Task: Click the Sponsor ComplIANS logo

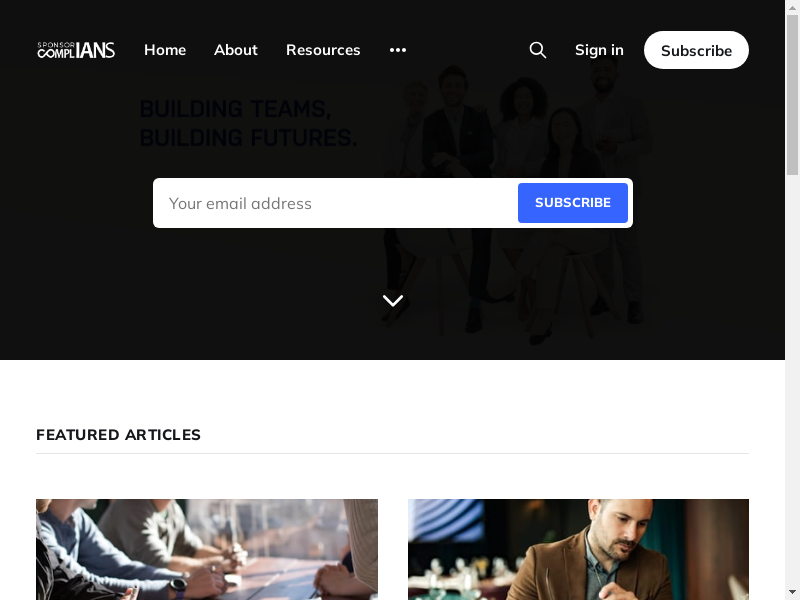Action: click(x=76, y=50)
